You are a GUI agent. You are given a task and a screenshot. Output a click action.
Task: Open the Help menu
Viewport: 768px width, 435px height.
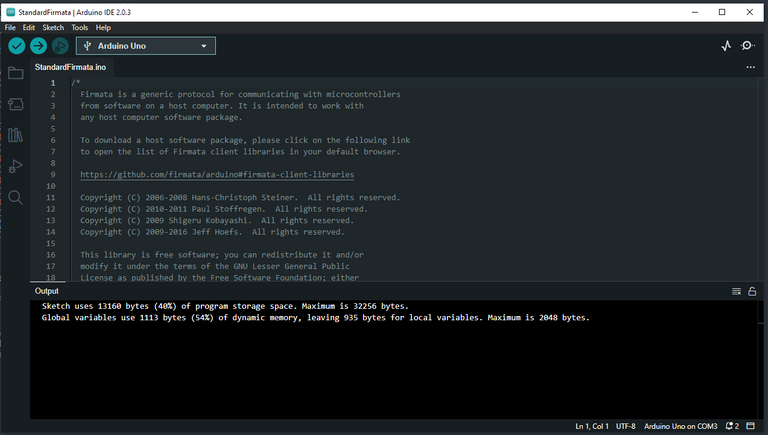pyautogui.click(x=103, y=27)
